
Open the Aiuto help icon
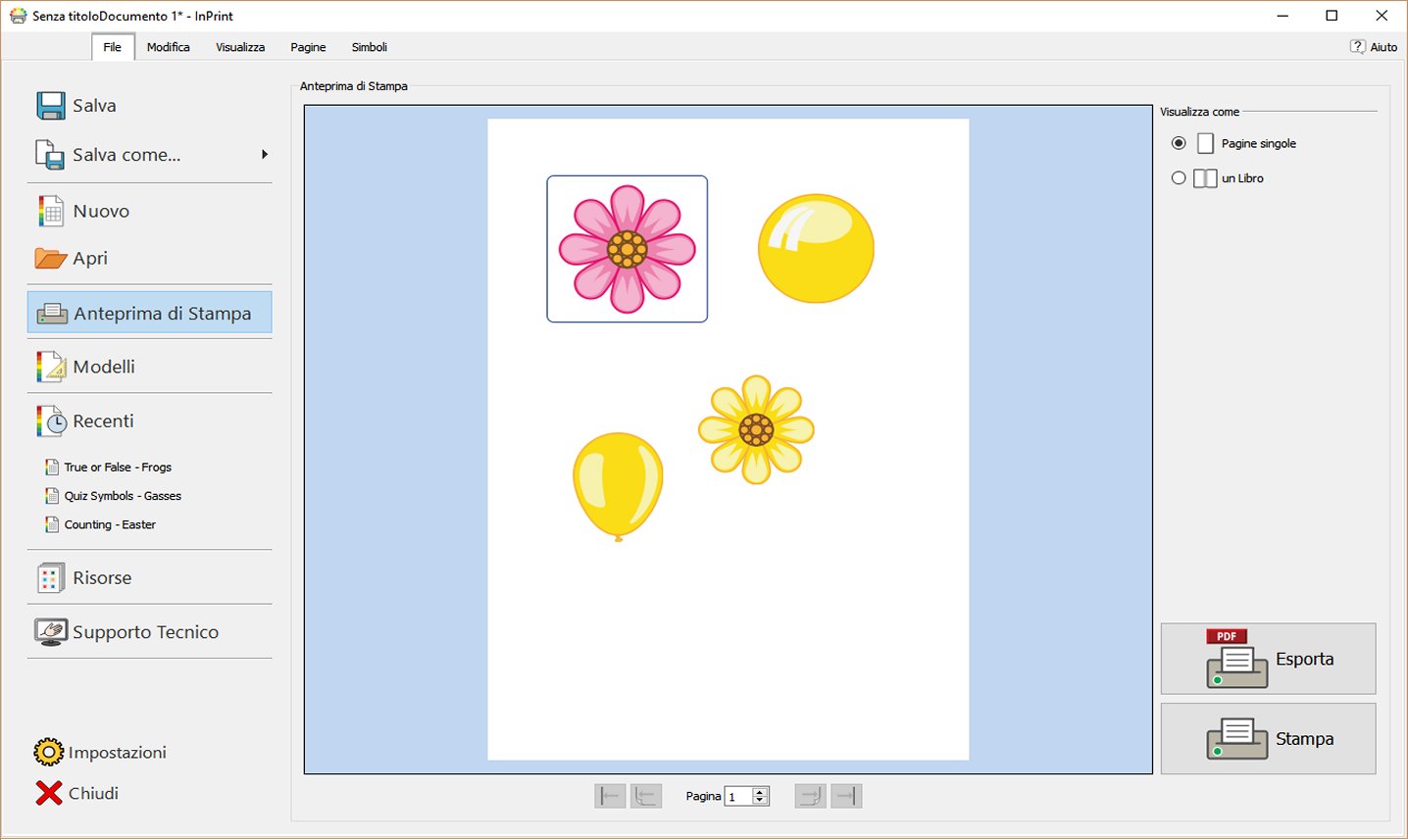[1357, 46]
